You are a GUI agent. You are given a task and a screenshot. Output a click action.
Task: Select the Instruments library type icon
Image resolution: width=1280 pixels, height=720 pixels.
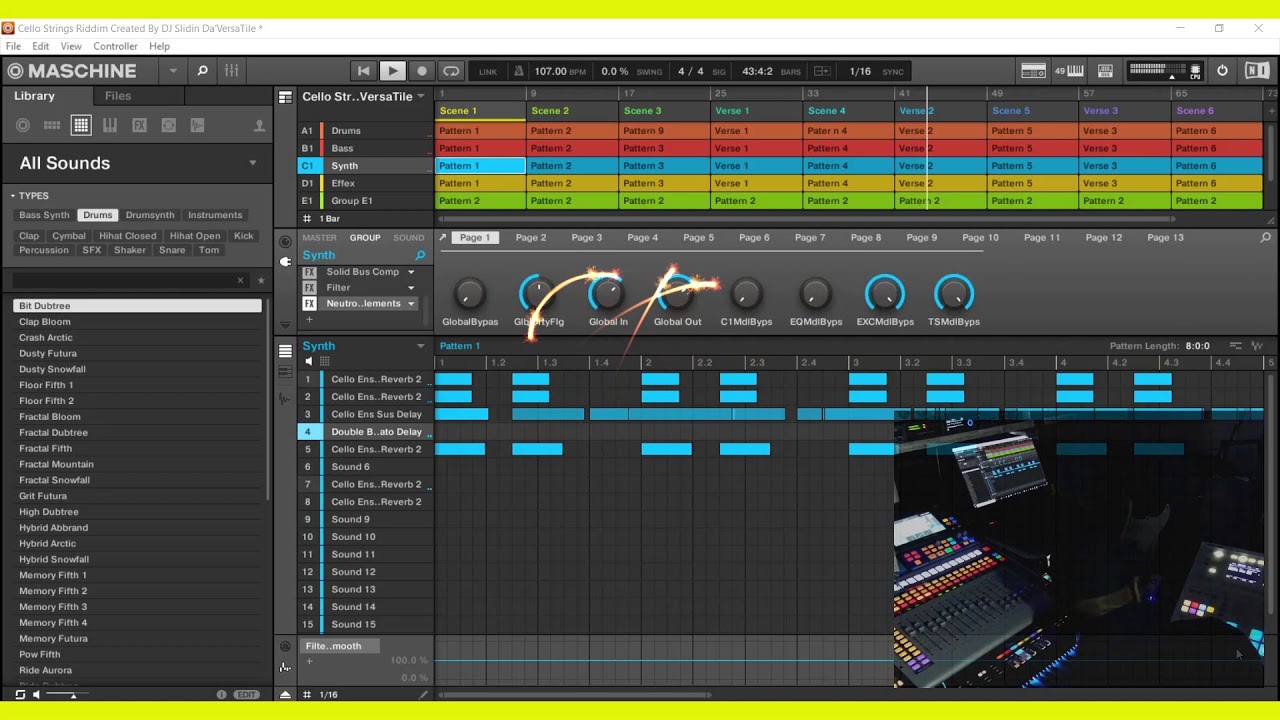click(x=110, y=125)
